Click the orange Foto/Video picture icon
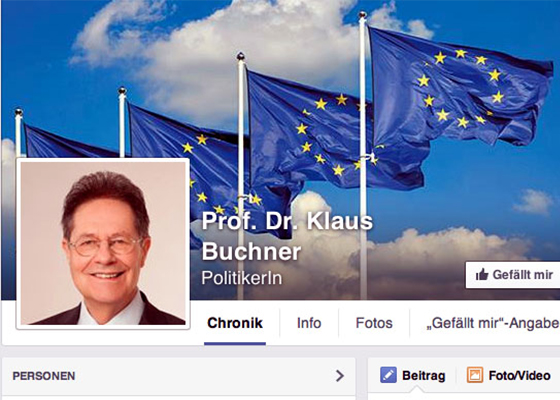 point(475,375)
